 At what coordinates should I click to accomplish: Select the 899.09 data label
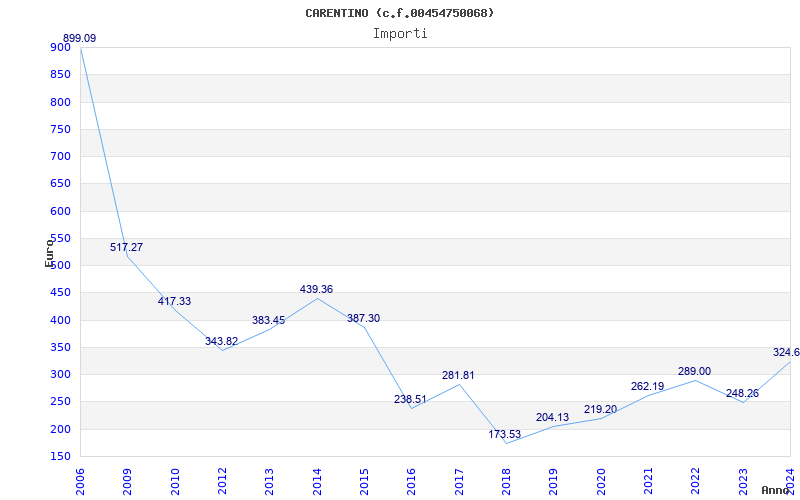click(x=80, y=38)
